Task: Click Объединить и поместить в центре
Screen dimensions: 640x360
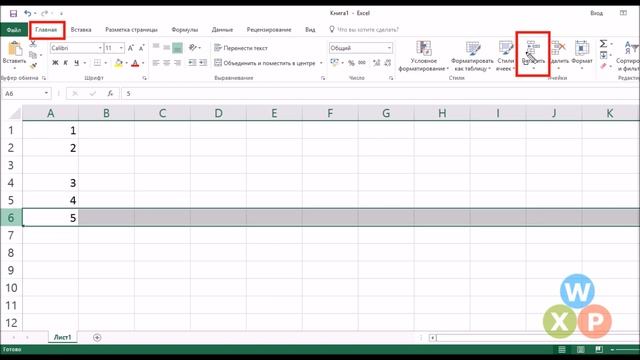Action: tap(265, 63)
